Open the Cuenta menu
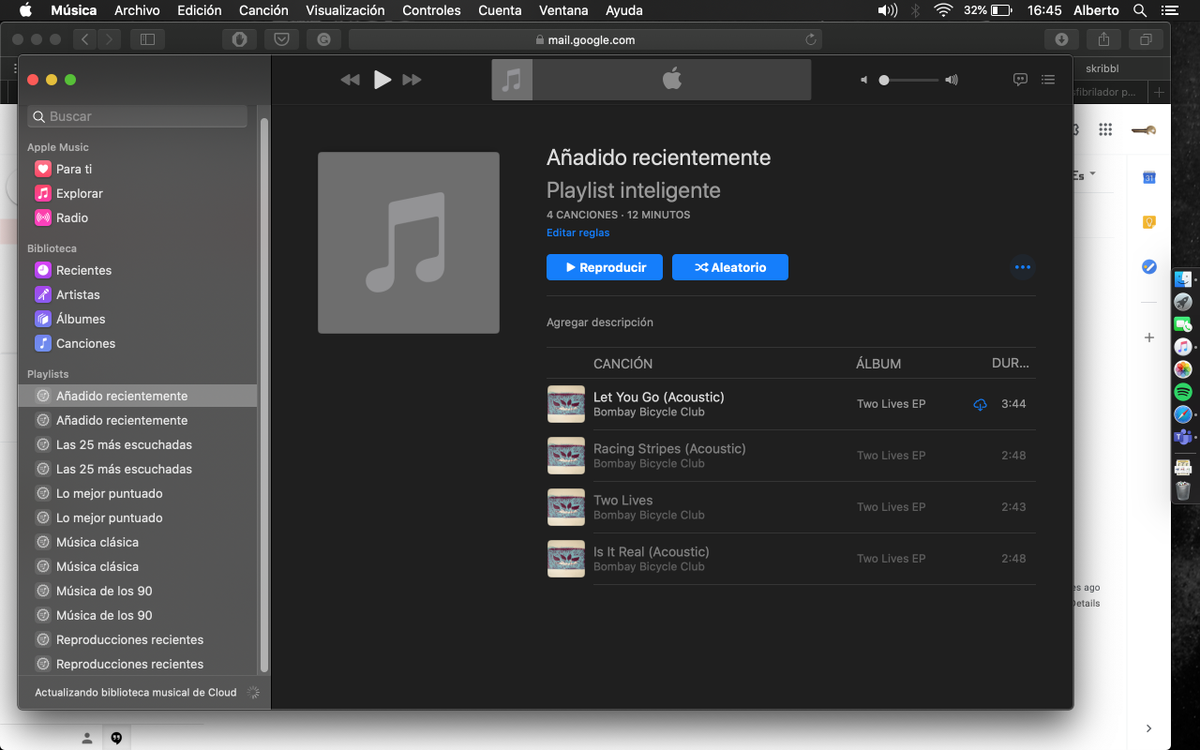The width and height of the screenshot is (1200, 750). click(x=500, y=10)
